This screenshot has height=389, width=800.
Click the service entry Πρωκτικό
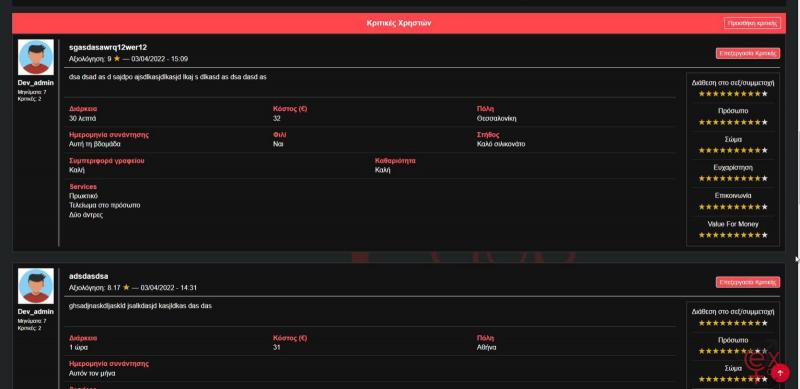[83, 196]
